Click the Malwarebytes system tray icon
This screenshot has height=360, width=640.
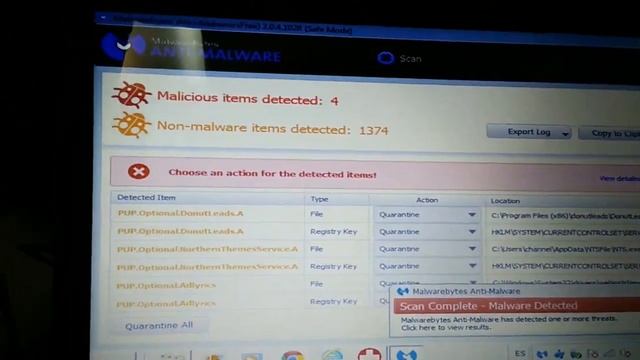pyautogui.click(x=542, y=355)
